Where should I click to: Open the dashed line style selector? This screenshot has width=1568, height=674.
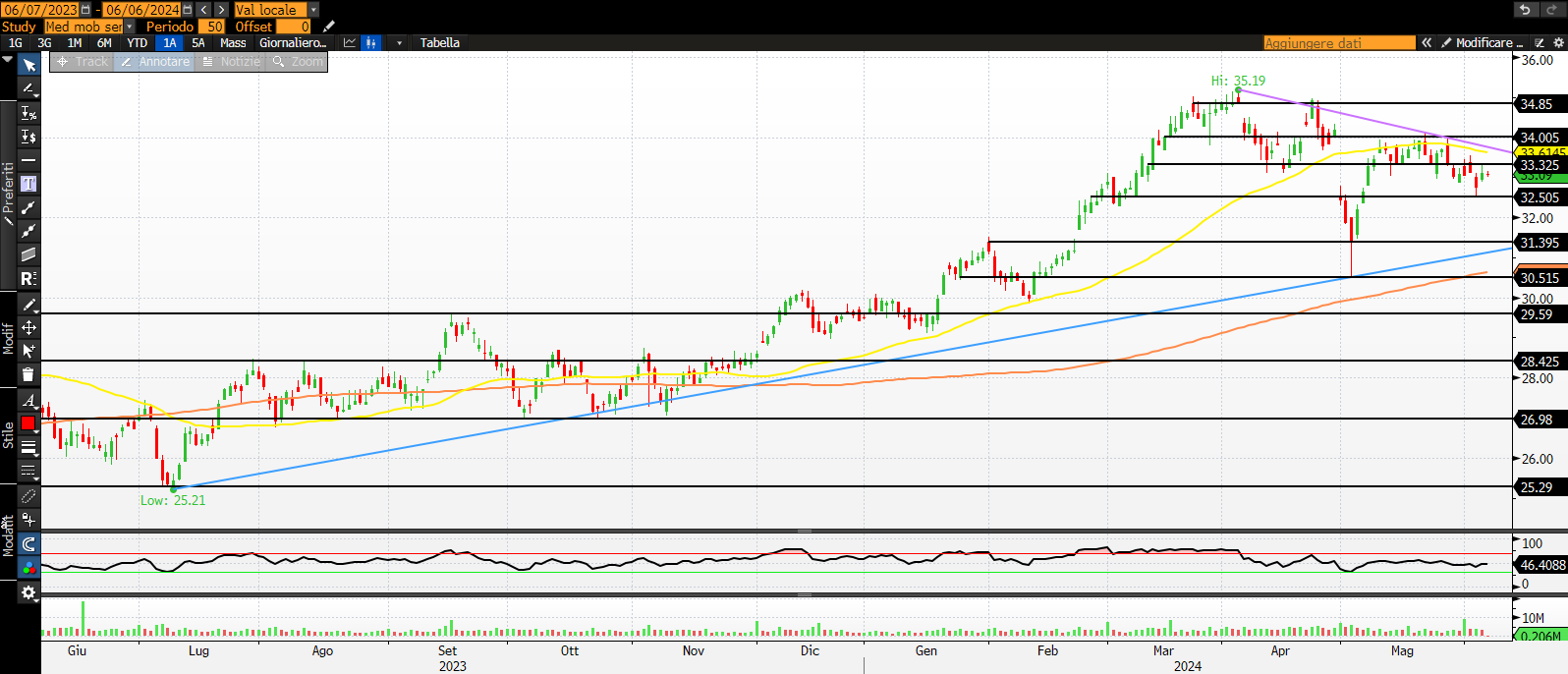(x=28, y=471)
